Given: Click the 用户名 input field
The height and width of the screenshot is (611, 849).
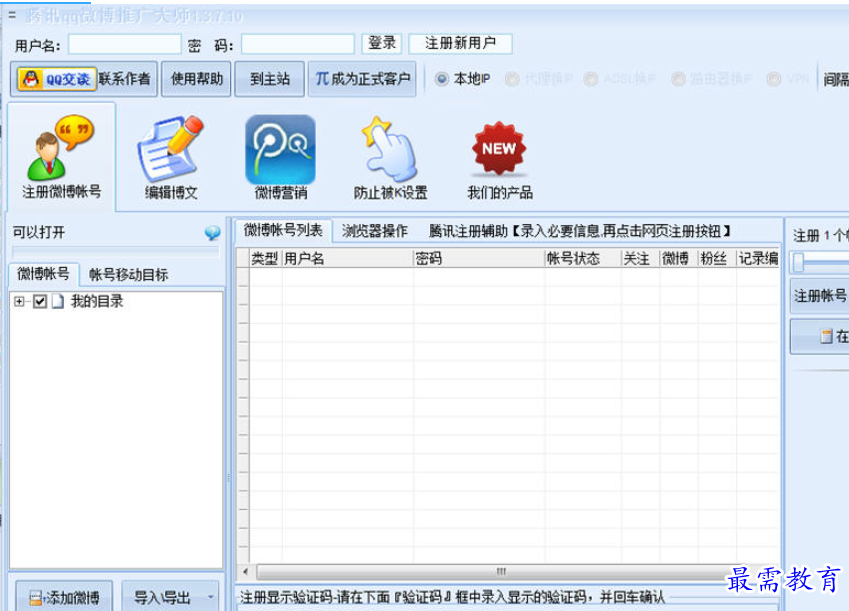Looking at the screenshot, I should pos(125,44).
